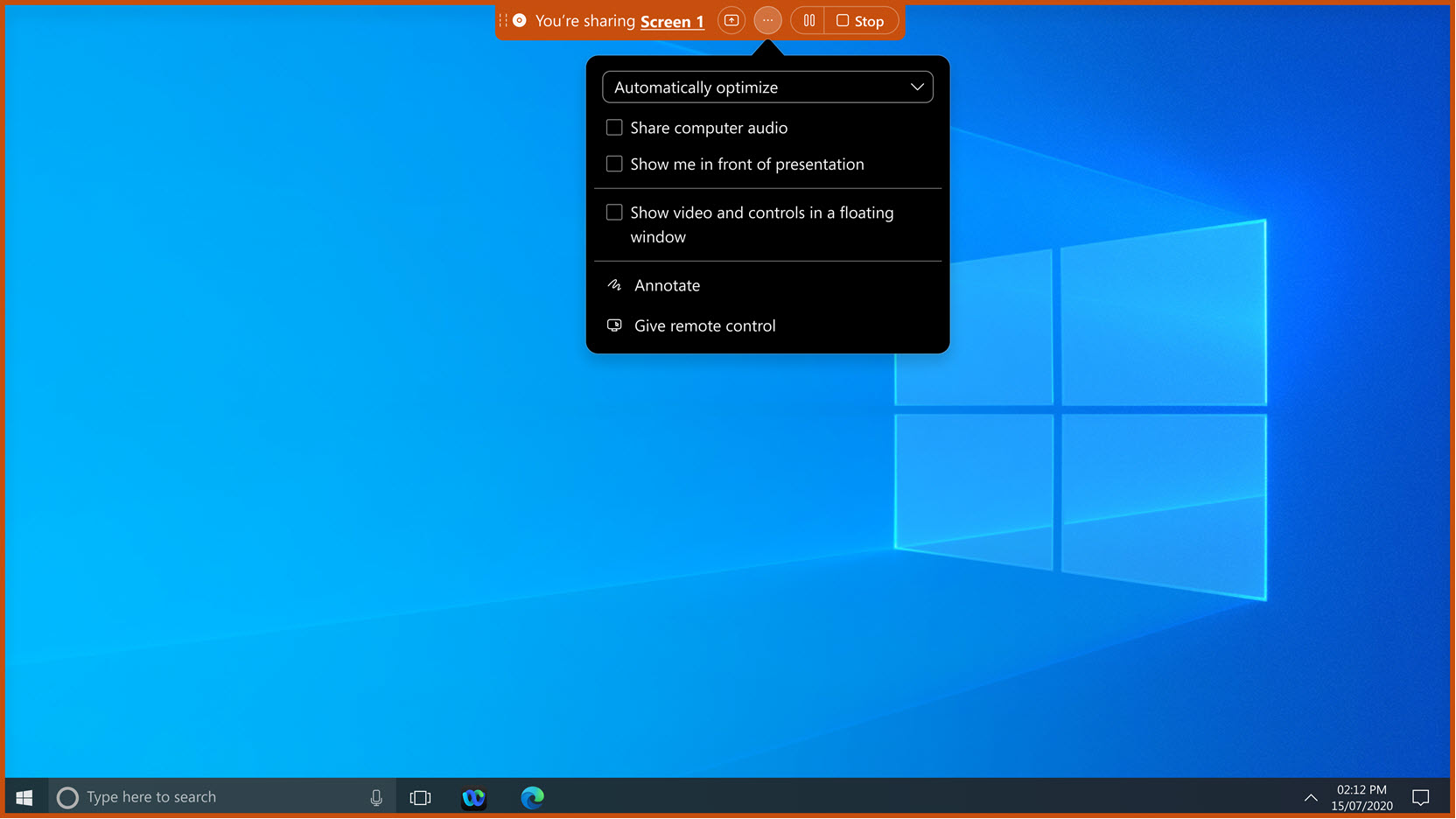The height and width of the screenshot is (819, 1456).
Task: Check Show me in front of presentation
Action: (614, 164)
